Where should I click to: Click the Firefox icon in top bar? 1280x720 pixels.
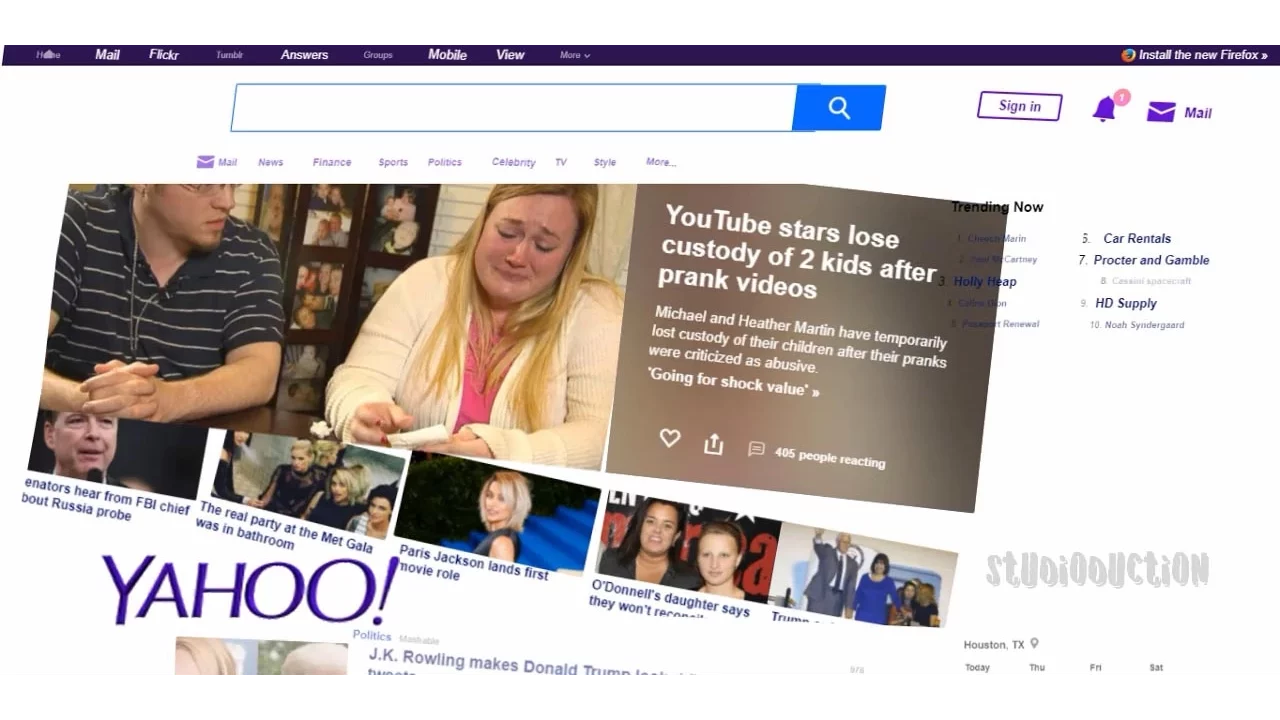(1129, 55)
